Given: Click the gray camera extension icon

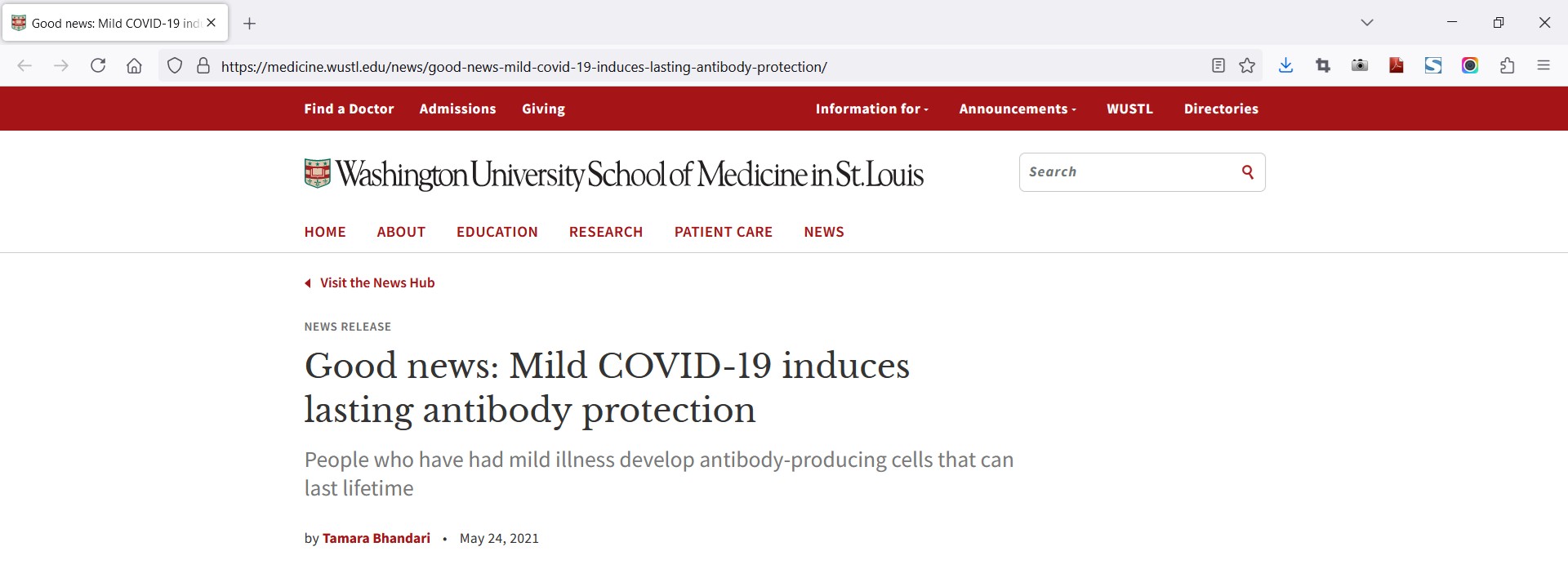Looking at the screenshot, I should point(1360,66).
